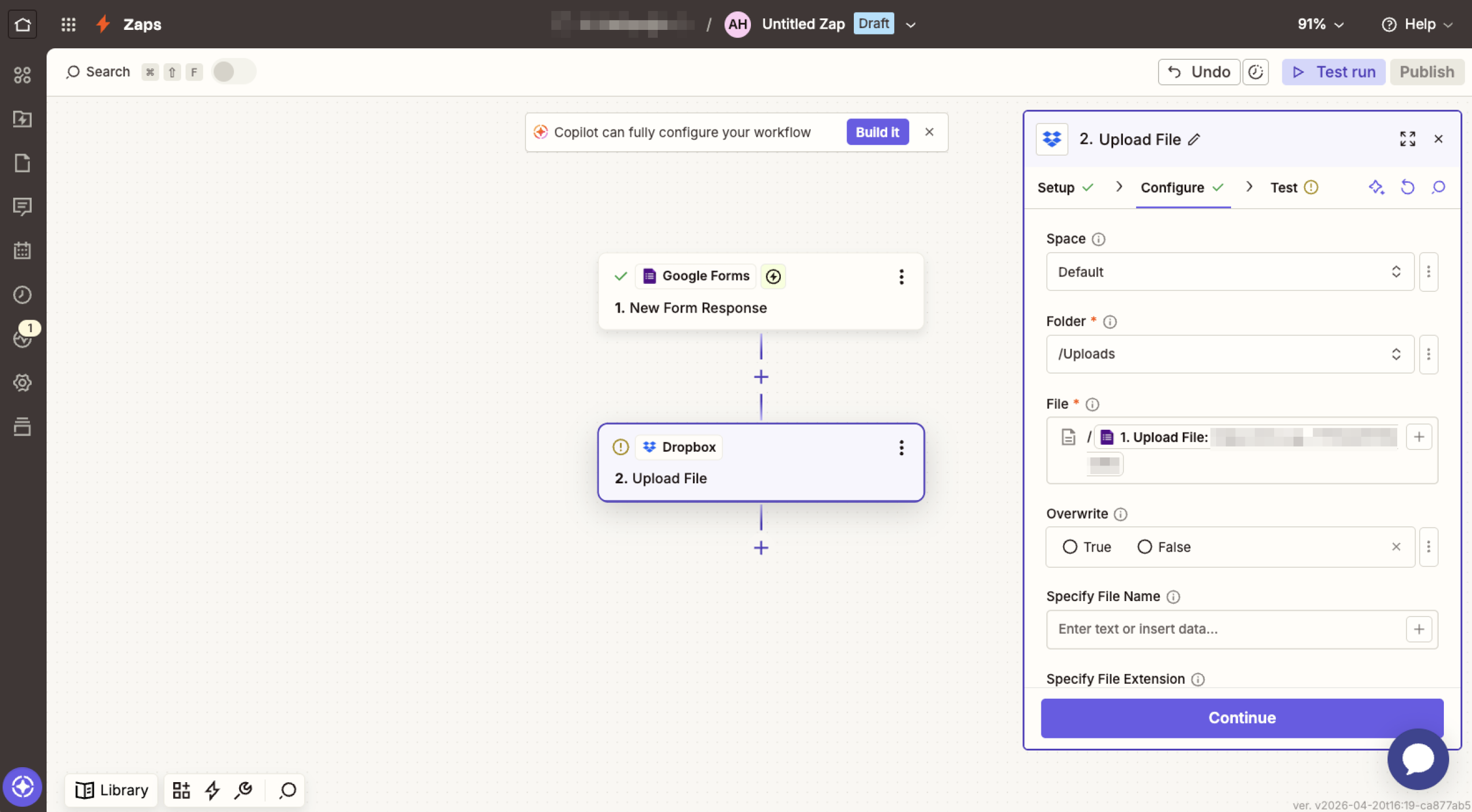Screen dimensions: 1472x812
Task: Click the refresh fields icon in the panel
Action: tap(1407, 187)
